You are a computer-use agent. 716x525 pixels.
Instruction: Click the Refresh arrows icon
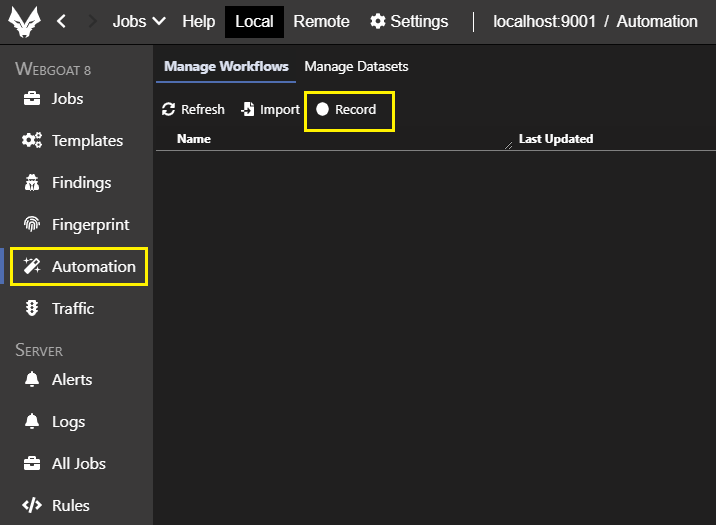tap(168, 110)
